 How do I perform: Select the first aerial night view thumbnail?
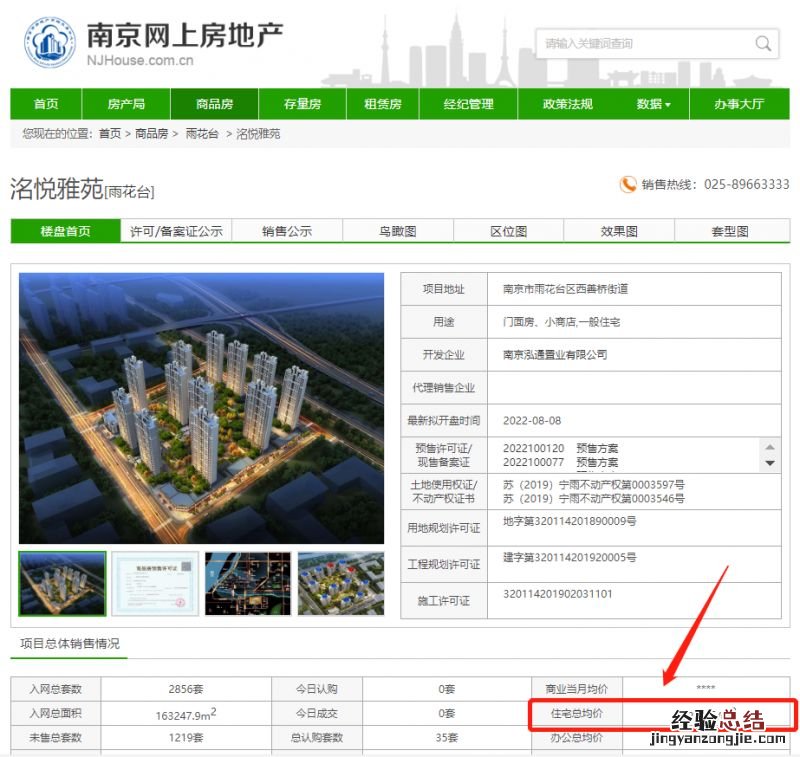click(62, 583)
